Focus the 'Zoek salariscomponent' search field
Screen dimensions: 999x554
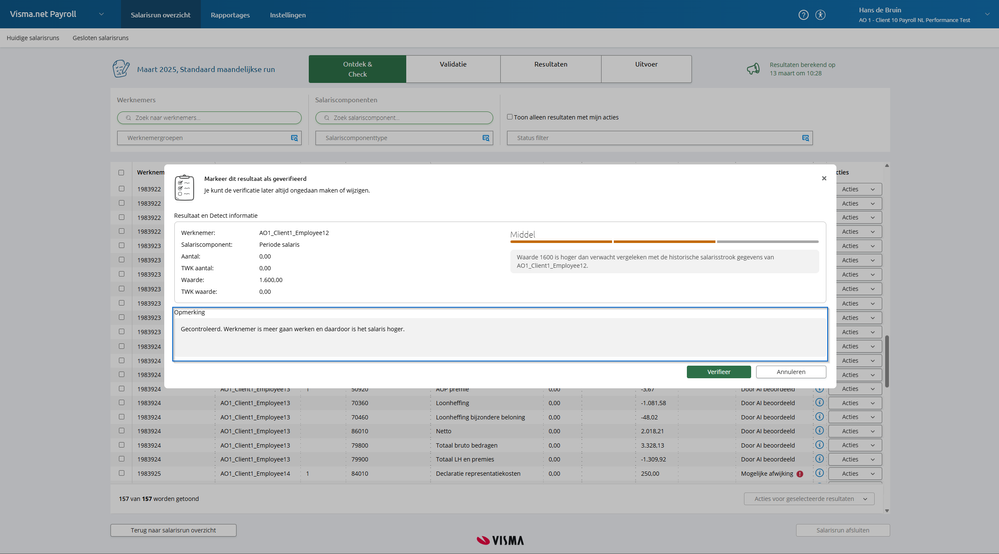coord(404,118)
